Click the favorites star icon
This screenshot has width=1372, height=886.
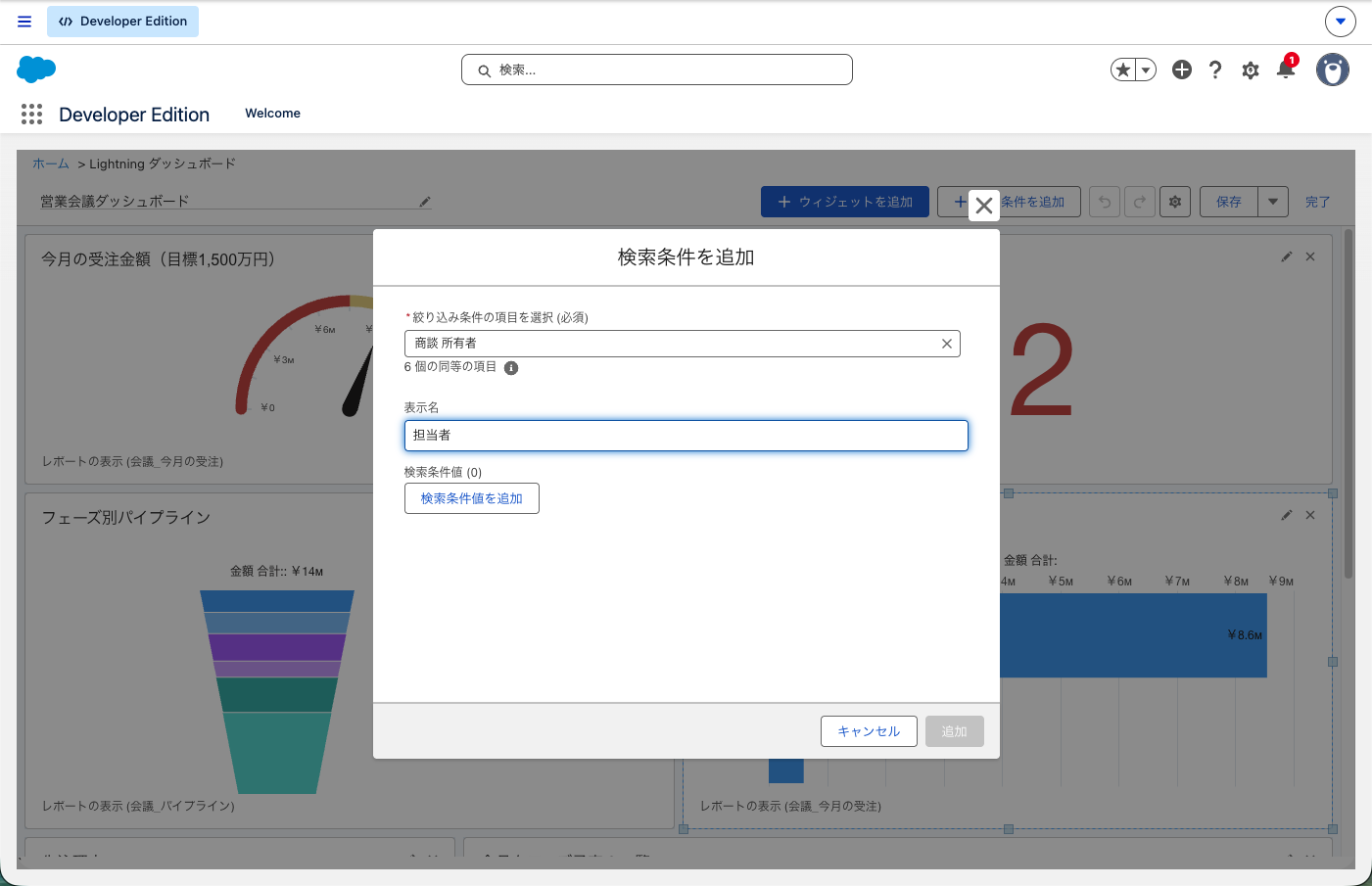pos(1123,70)
